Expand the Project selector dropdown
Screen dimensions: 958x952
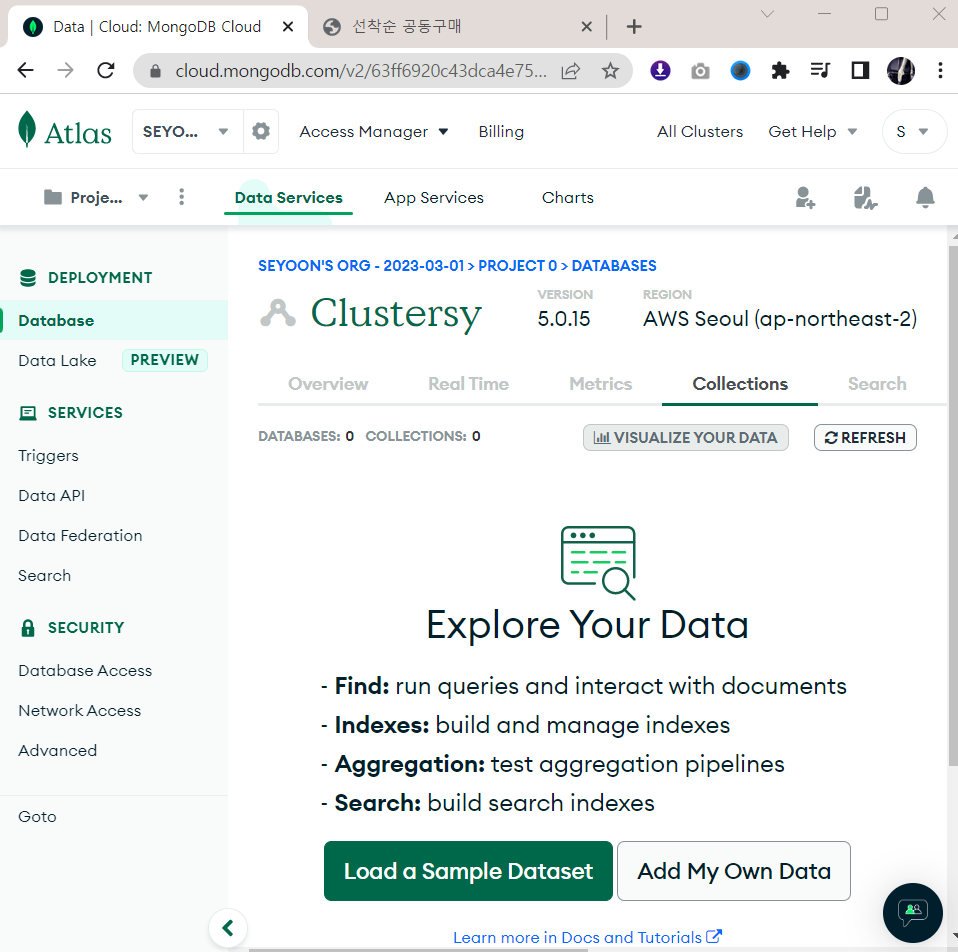pyautogui.click(x=96, y=197)
